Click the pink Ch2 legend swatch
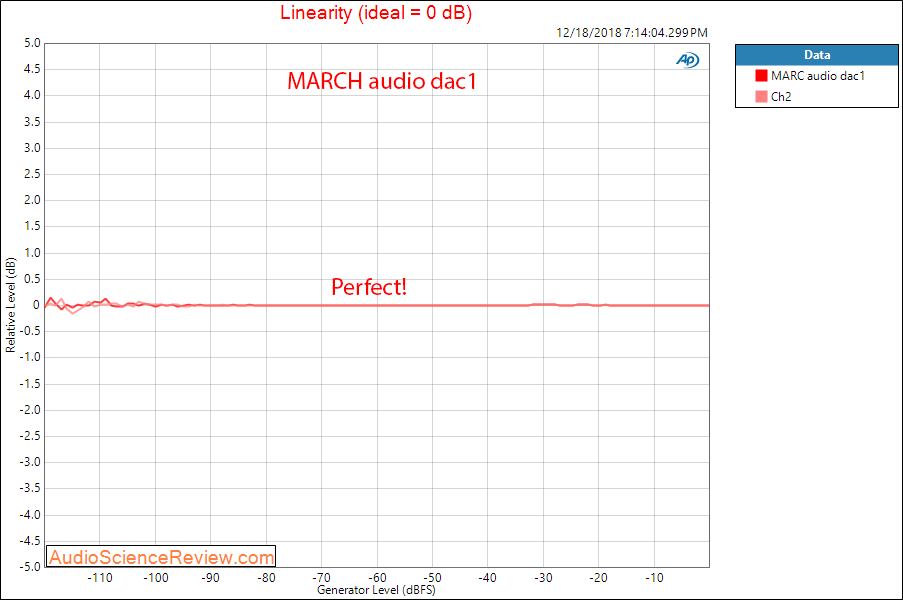This screenshot has height=600, width=903. 761,97
